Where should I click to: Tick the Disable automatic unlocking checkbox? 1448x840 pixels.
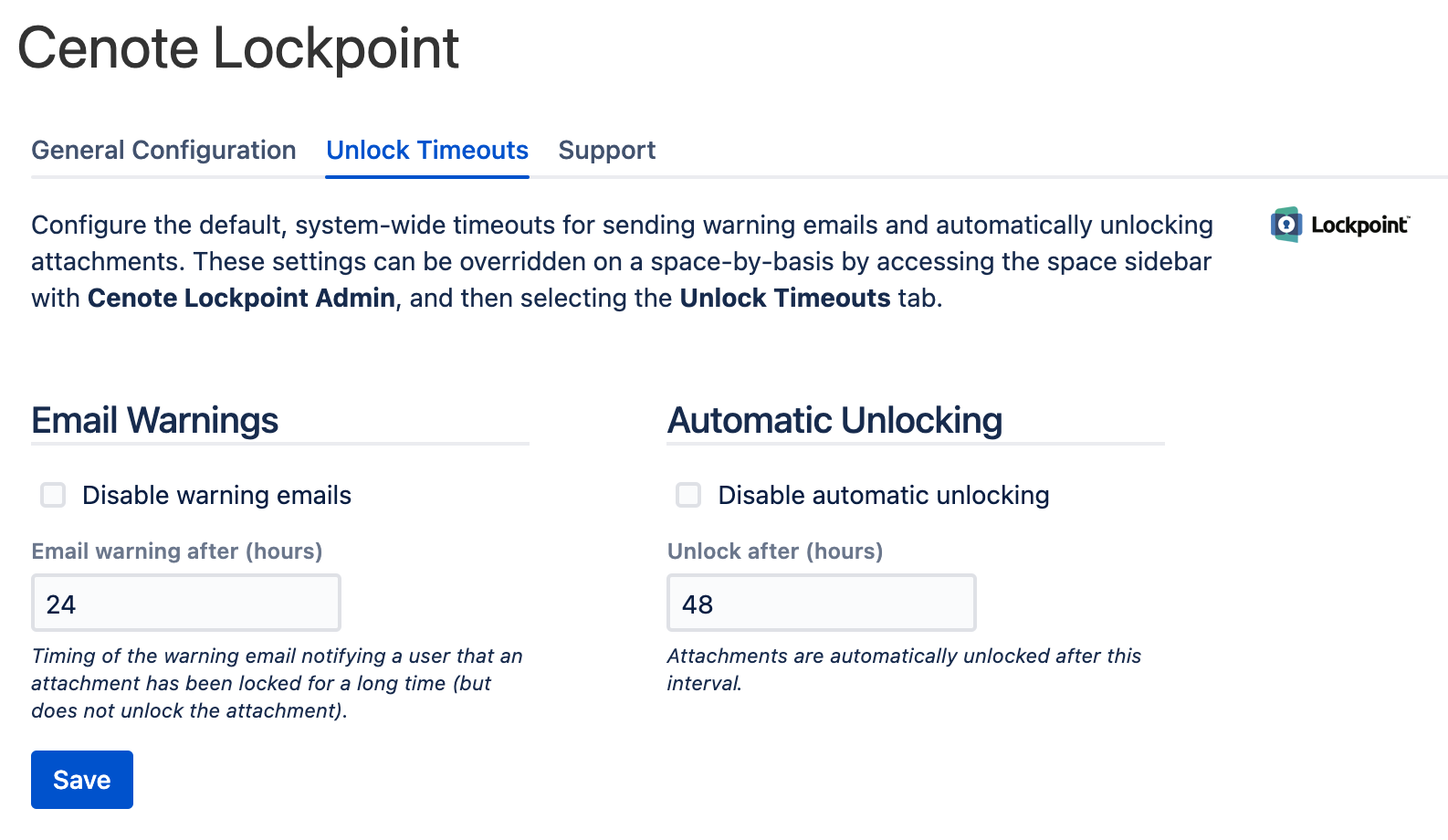(688, 495)
